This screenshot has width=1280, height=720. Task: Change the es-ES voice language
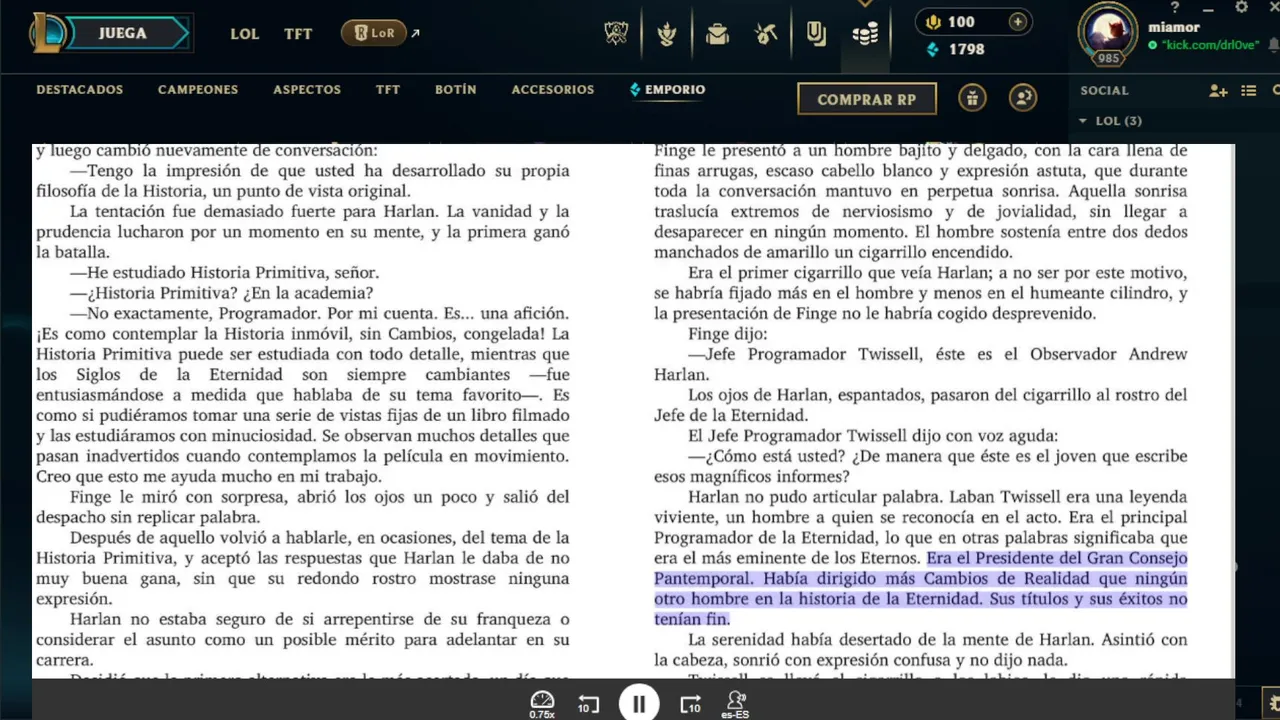[x=736, y=704]
